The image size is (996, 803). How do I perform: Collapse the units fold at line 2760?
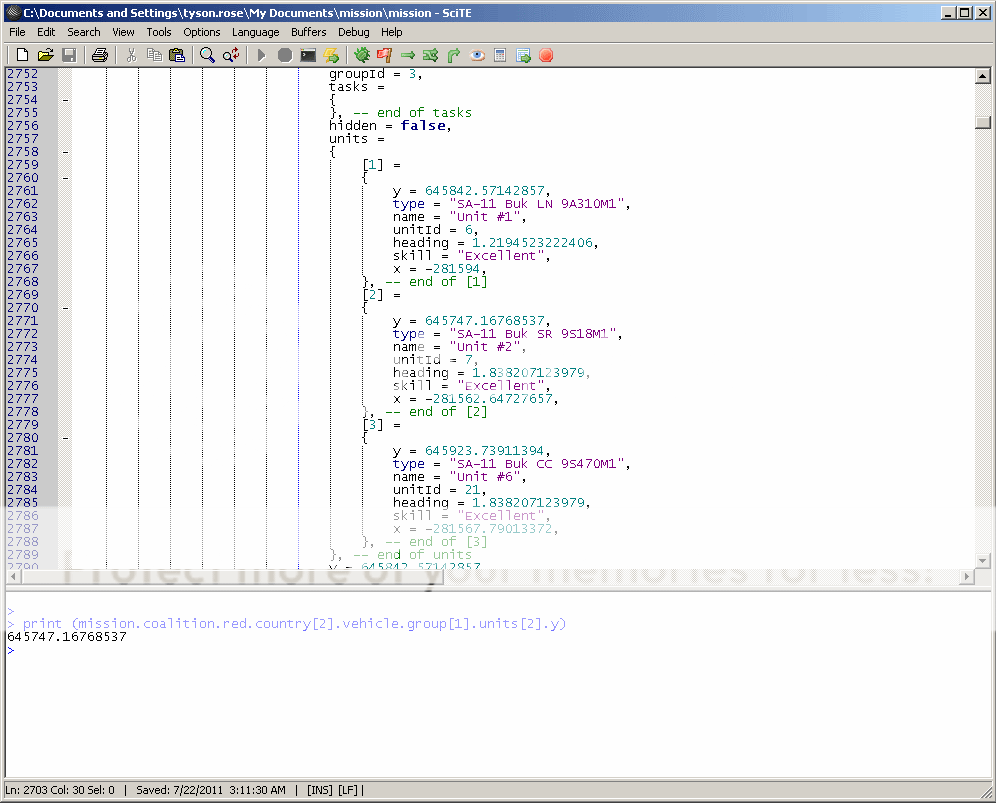(x=65, y=177)
